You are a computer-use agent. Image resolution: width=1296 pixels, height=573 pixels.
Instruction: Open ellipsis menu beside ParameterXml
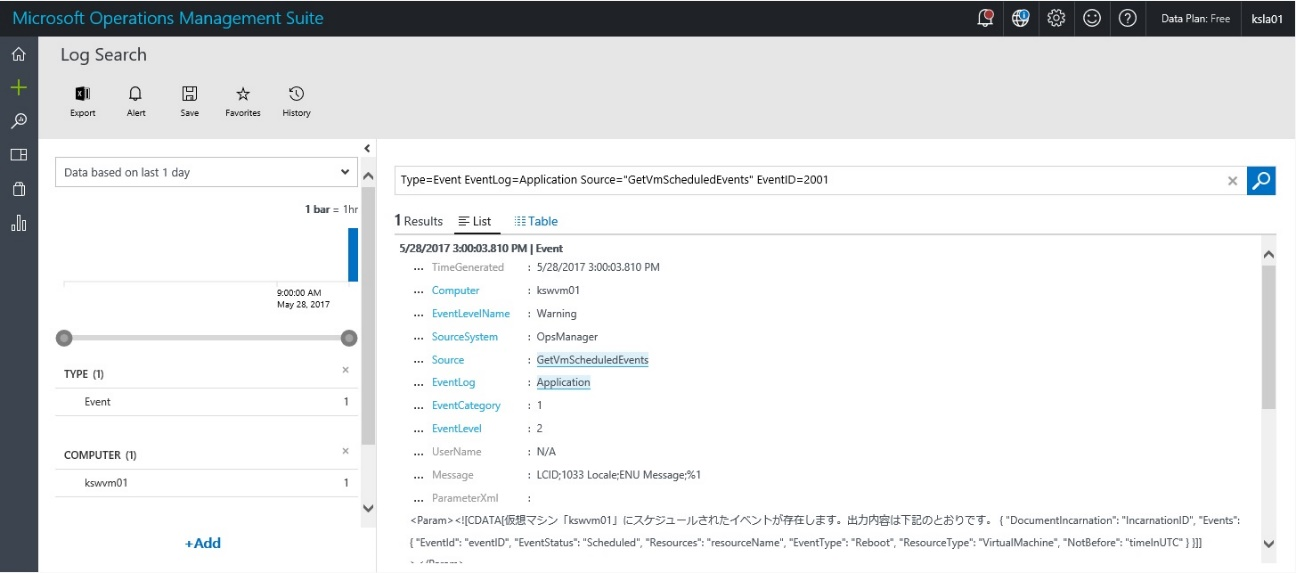click(x=418, y=498)
